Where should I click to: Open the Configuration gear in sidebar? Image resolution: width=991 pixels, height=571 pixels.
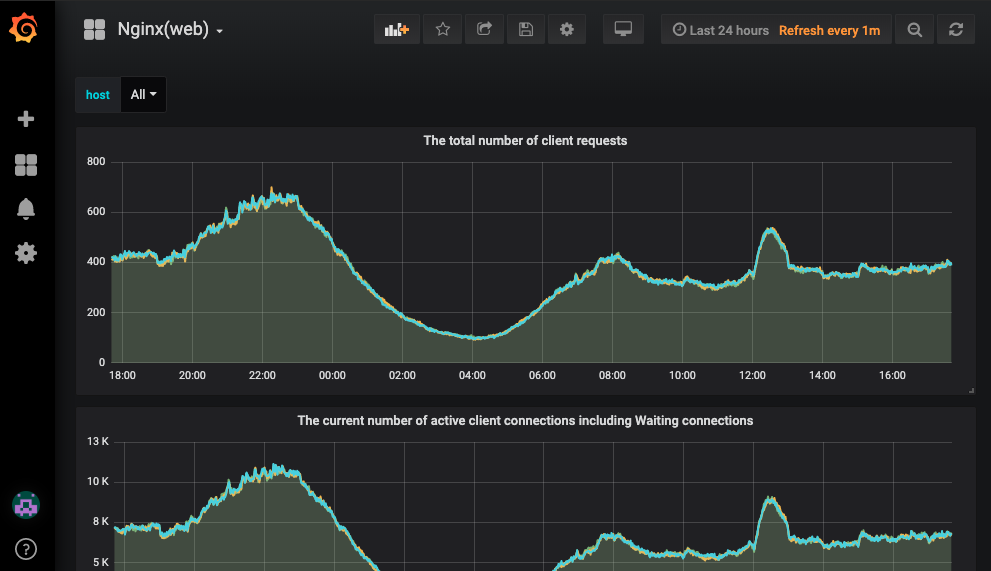click(x=26, y=253)
